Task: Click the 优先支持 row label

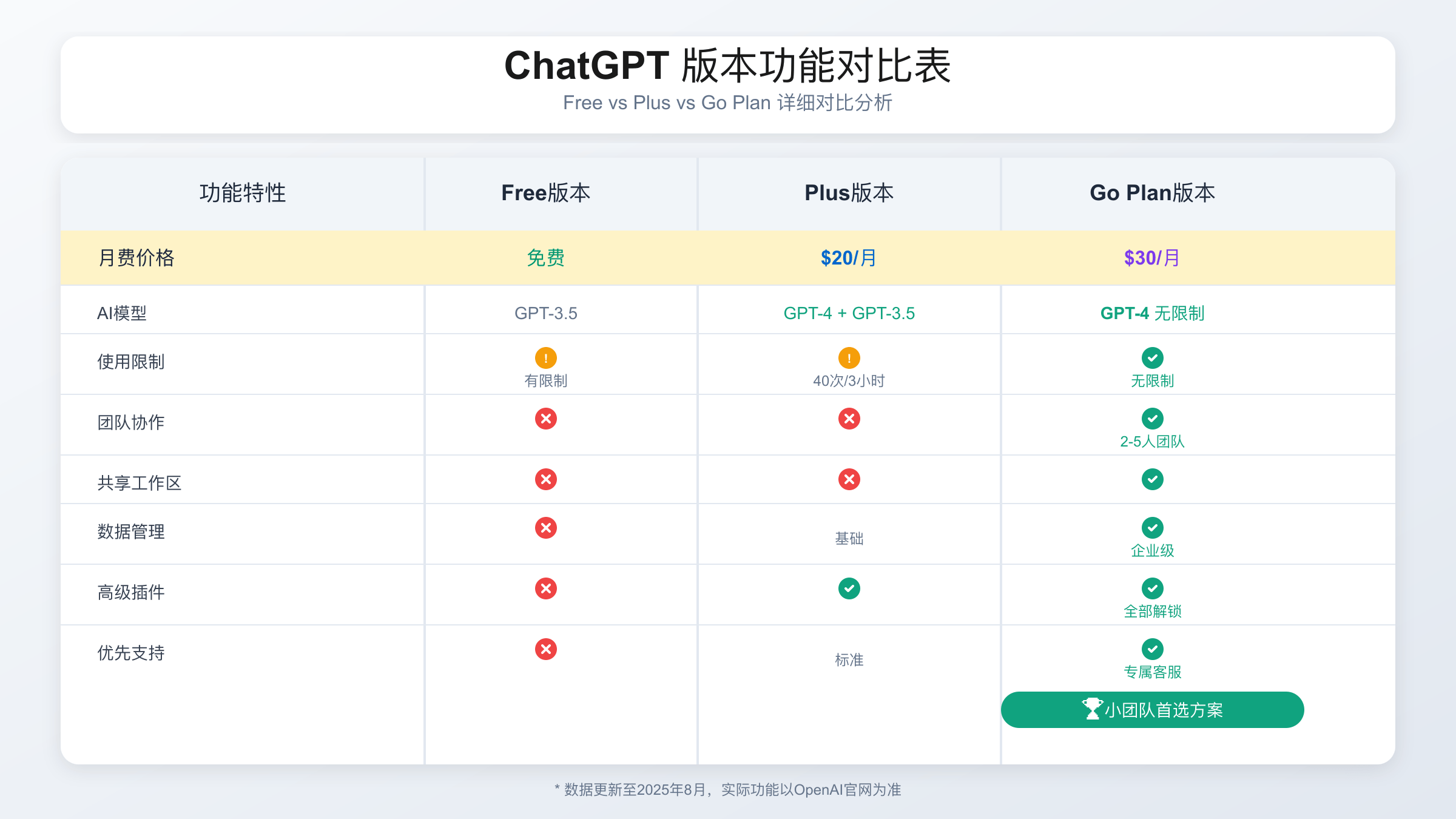Action: tap(131, 653)
